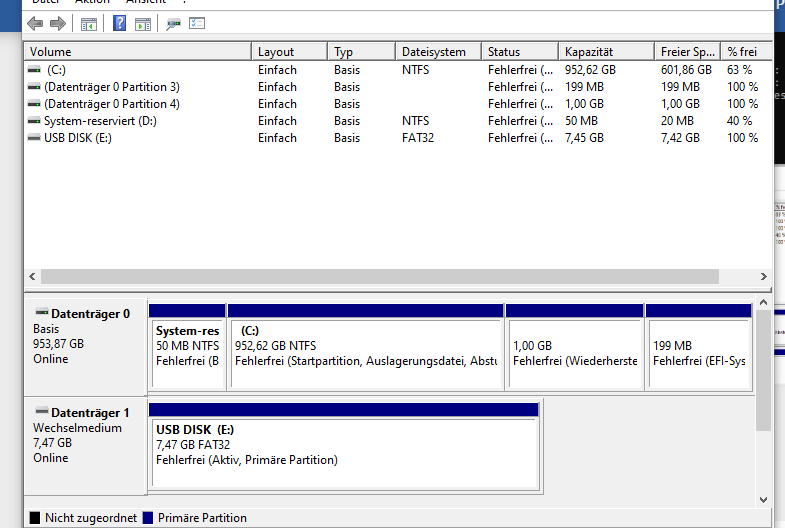Image resolution: width=785 pixels, height=528 pixels.
Task: Click "Wechselmedium" label under Datenträger 1
Action: point(77,428)
